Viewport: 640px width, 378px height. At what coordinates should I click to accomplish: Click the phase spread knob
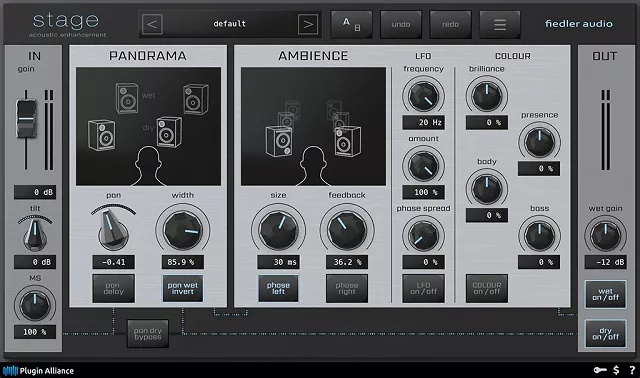tap(423, 236)
